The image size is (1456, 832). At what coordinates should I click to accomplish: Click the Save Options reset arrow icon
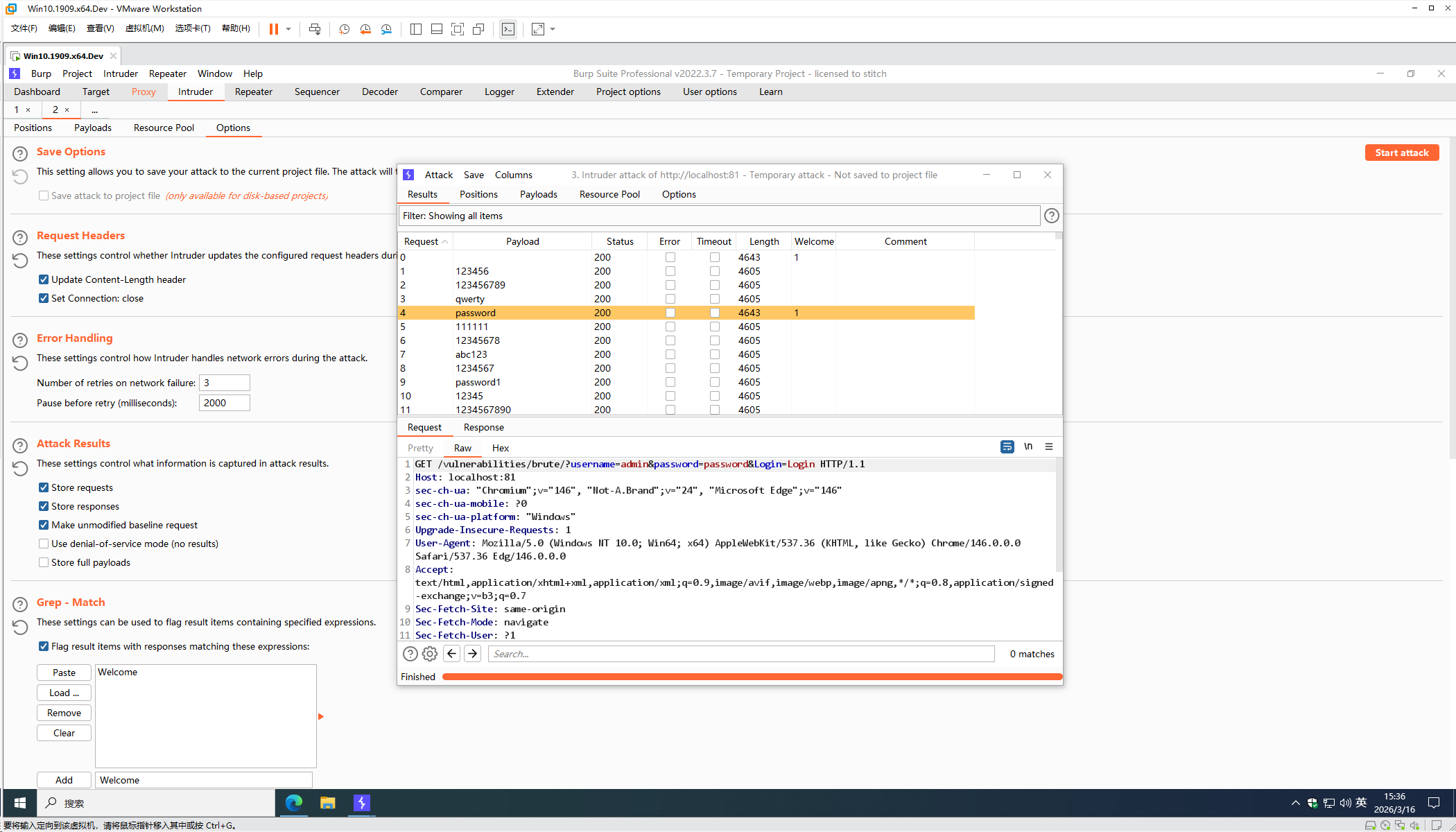[20, 177]
